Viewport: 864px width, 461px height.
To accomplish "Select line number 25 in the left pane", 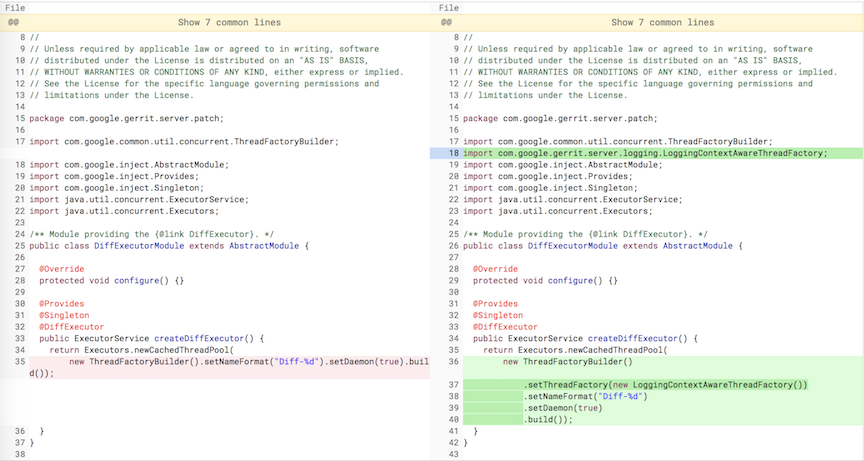I will tap(19, 234).
